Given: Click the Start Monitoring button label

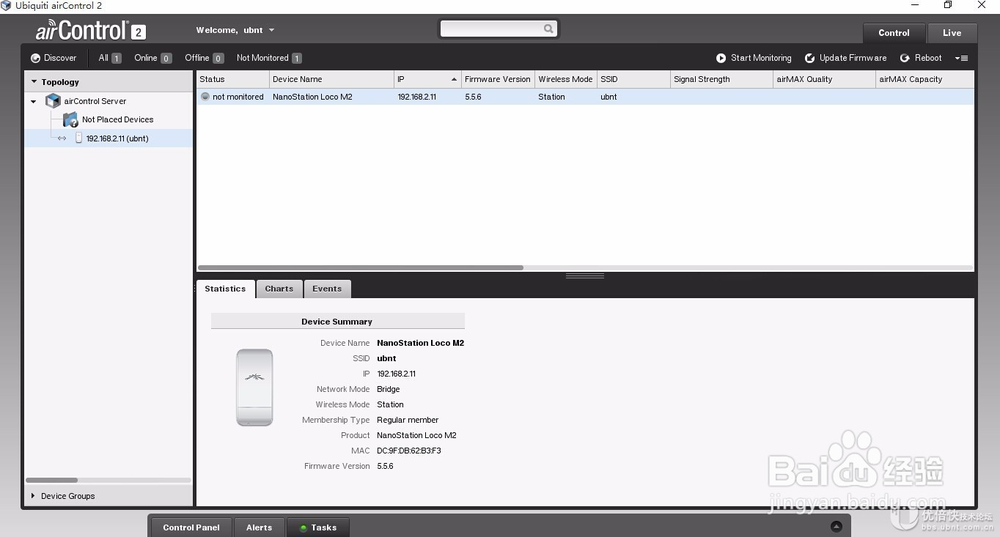Looking at the screenshot, I should point(761,58).
